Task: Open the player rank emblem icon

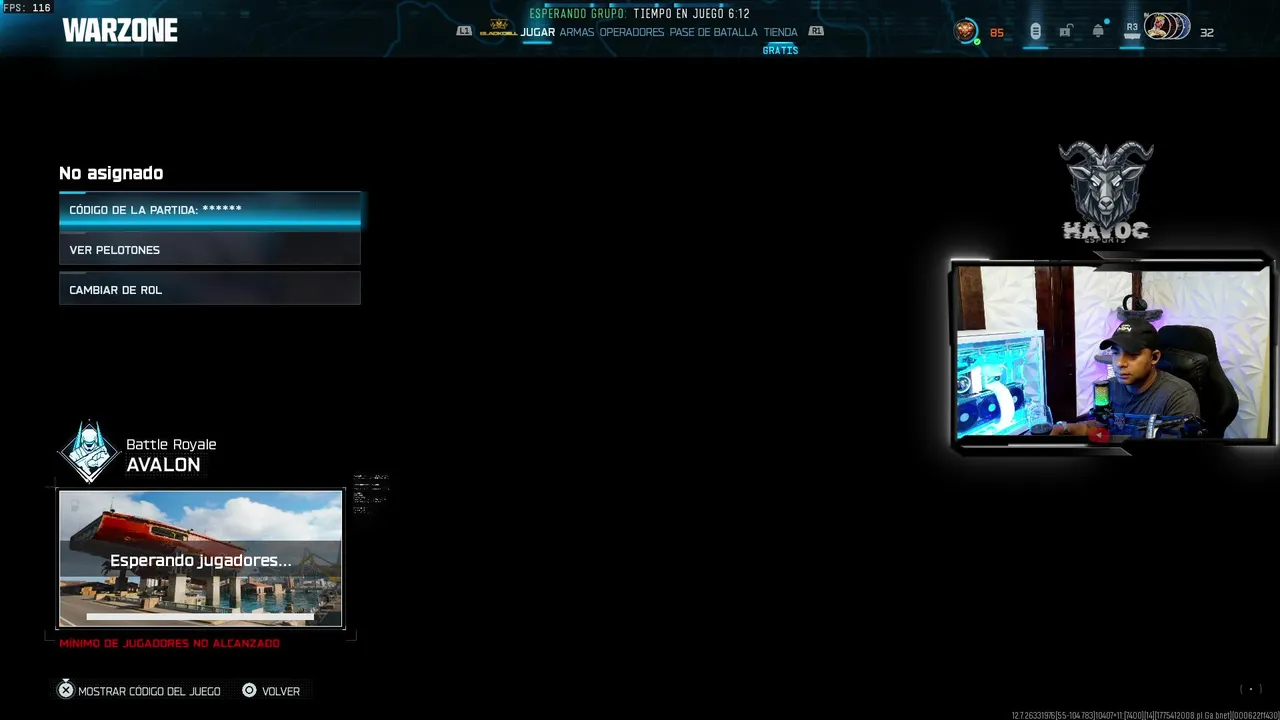Action: point(965,31)
